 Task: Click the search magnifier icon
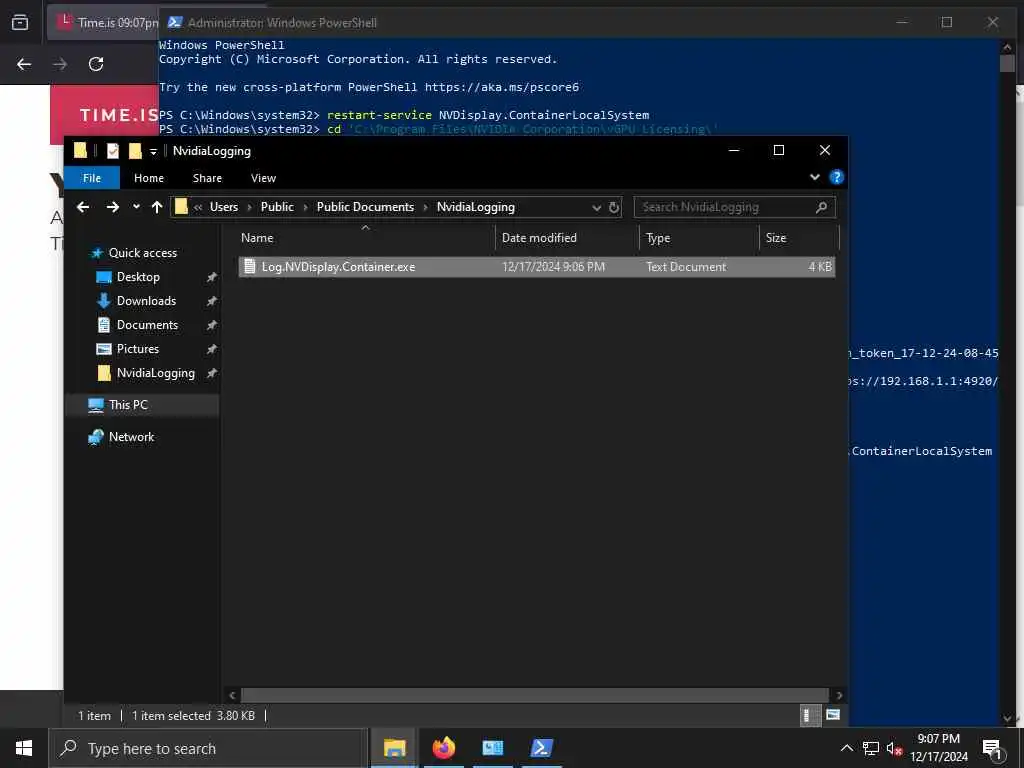click(x=822, y=207)
